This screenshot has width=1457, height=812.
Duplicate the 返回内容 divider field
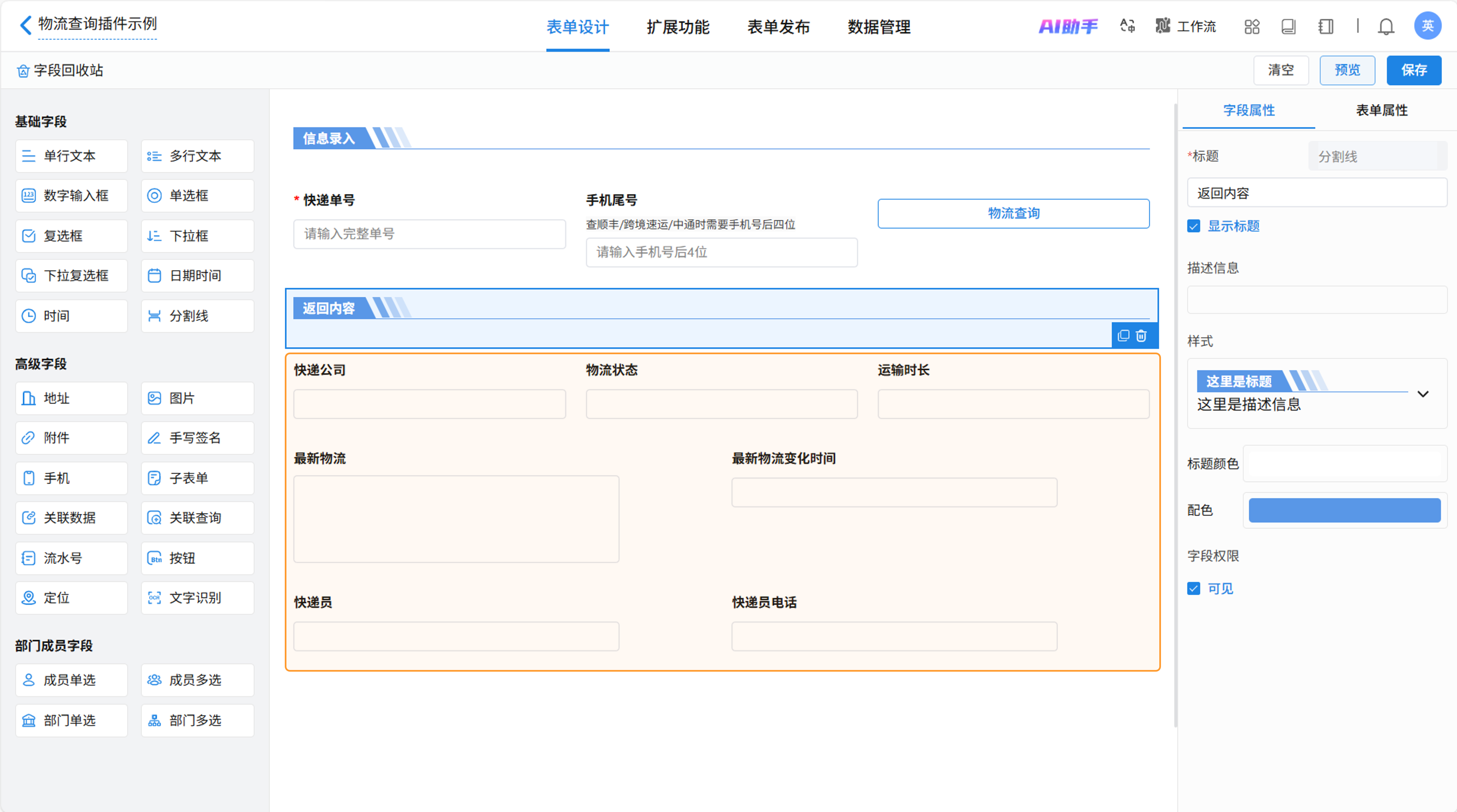pyautogui.click(x=1123, y=336)
